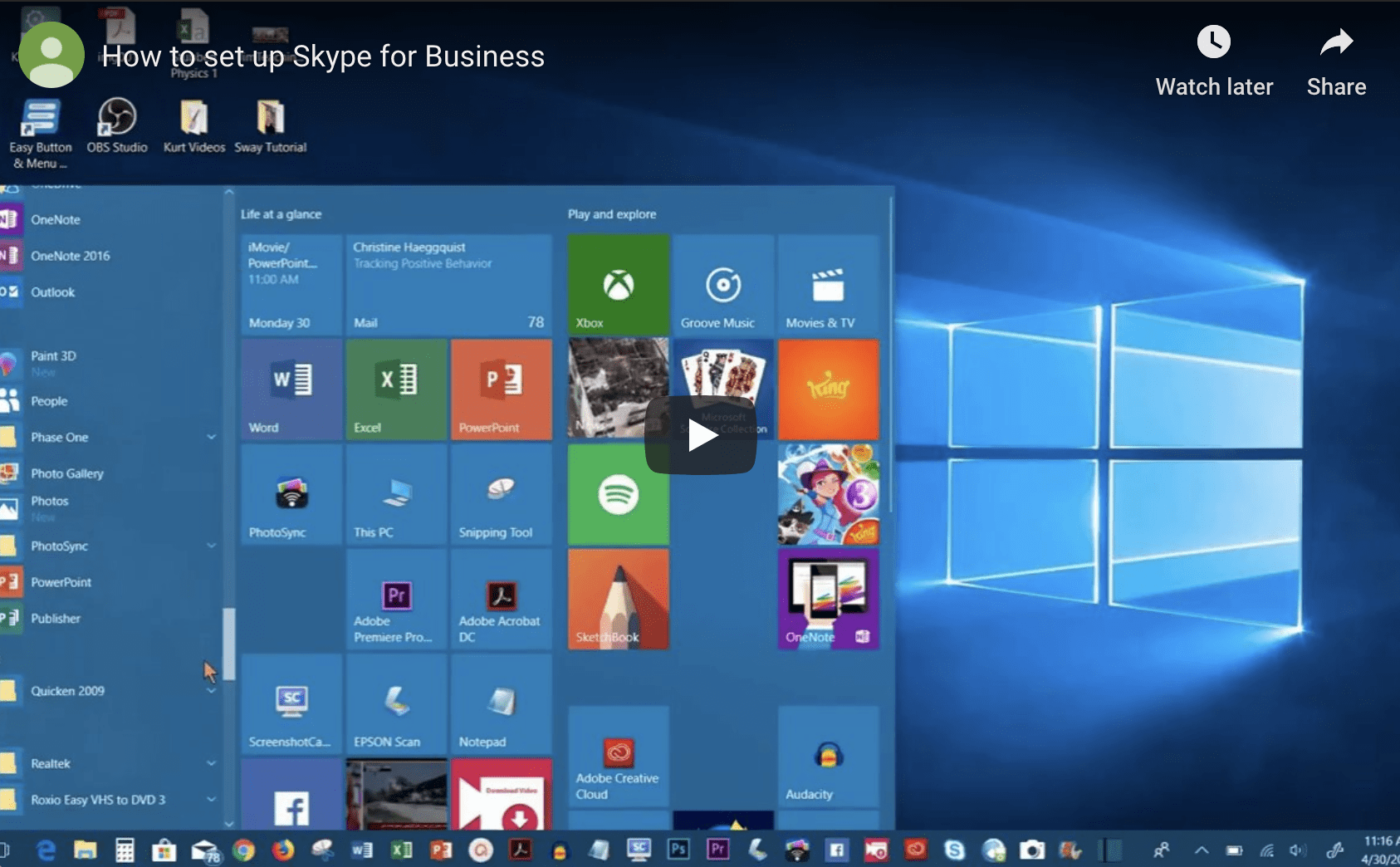Open Calculator in taskbar
The height and width of the screenshot is (867, 1400).
click(x=125, y=850)
